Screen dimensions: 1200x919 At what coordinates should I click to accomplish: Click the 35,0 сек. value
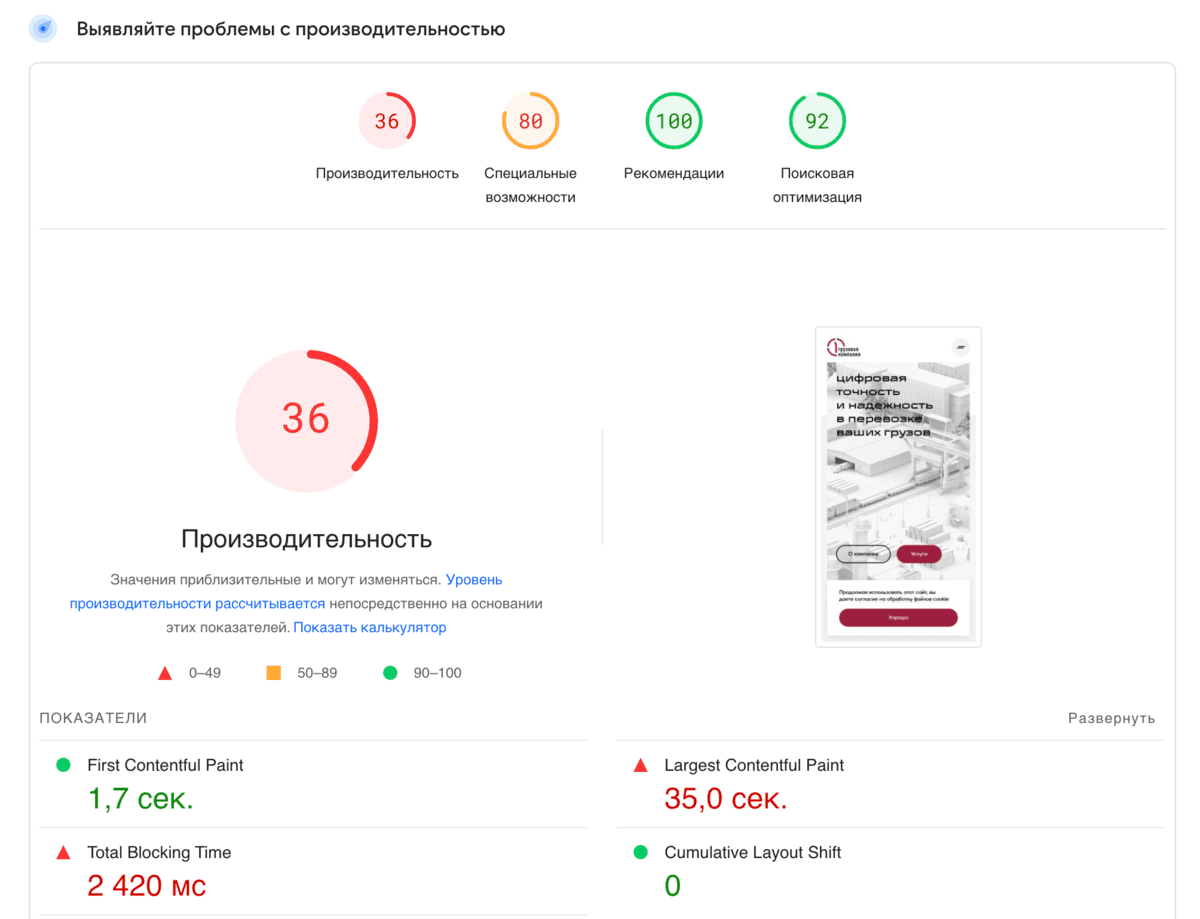[726, 798]
